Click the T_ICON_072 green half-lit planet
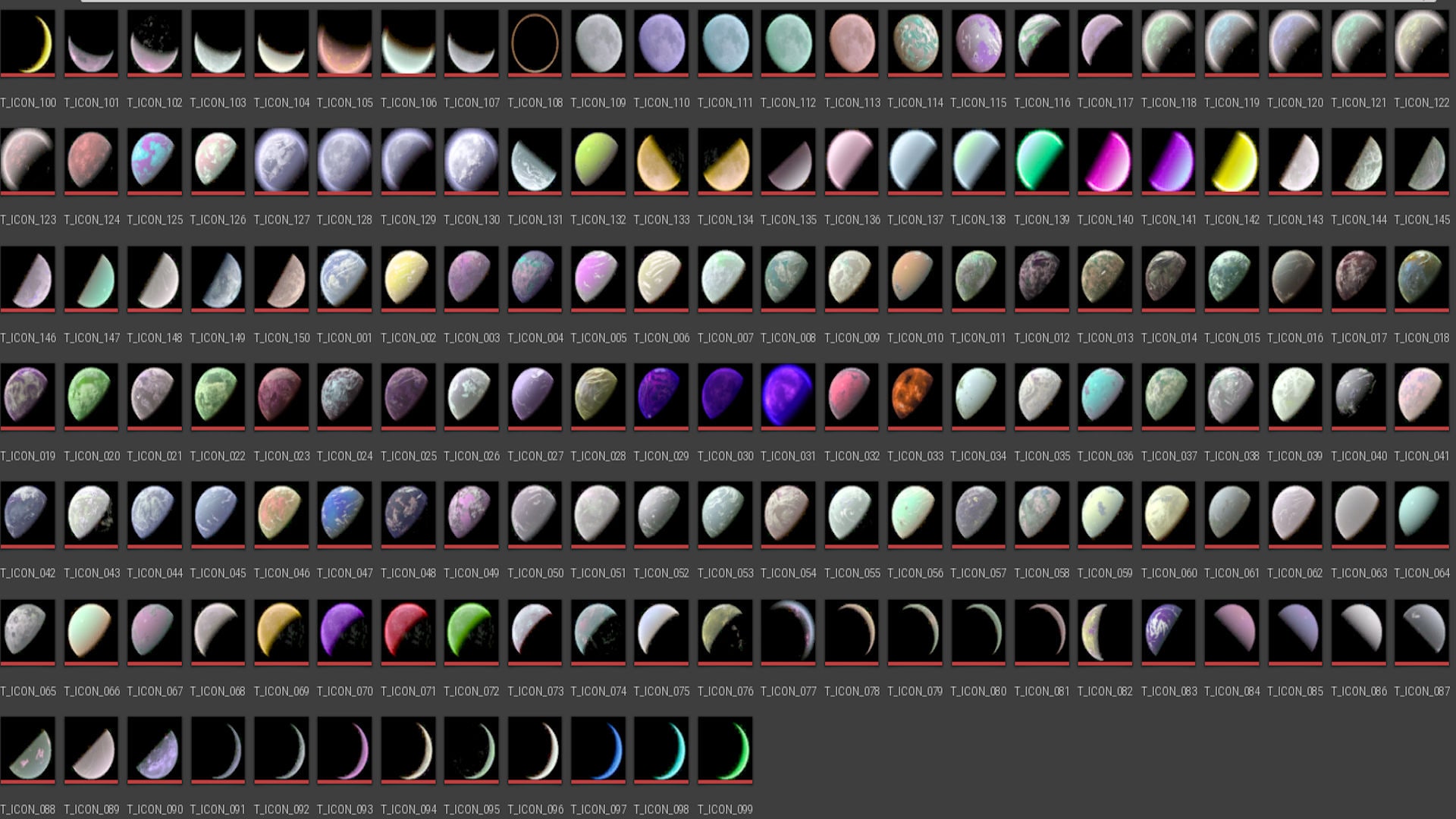1456x819 pixels. tap(471, 630)
